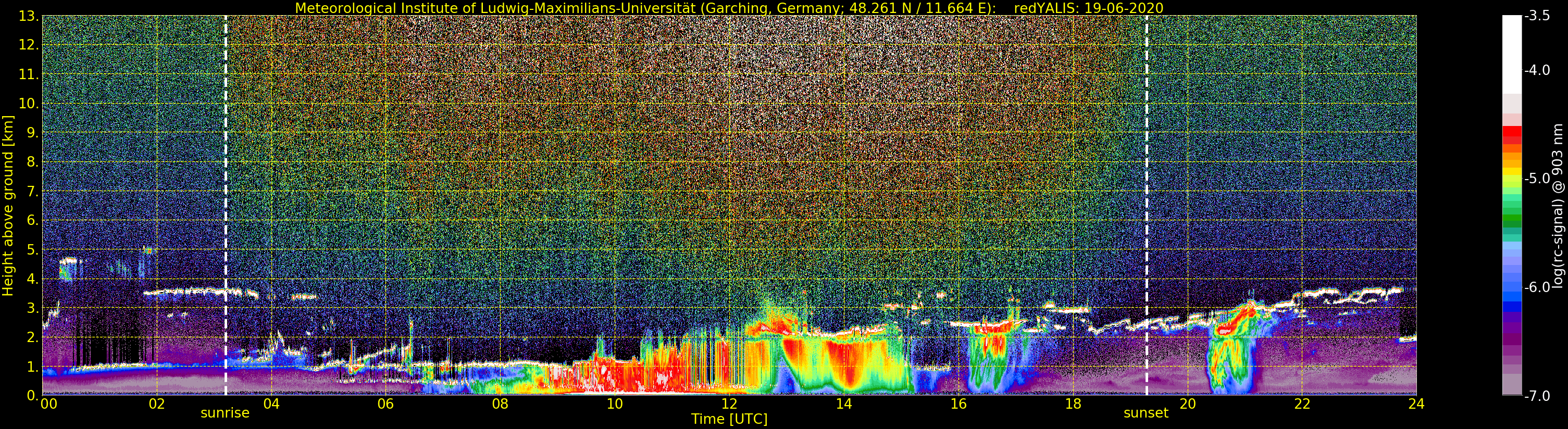1568x429 pixels.
Task: Click the time axis tick label 24
Action: click(1416, 404)
